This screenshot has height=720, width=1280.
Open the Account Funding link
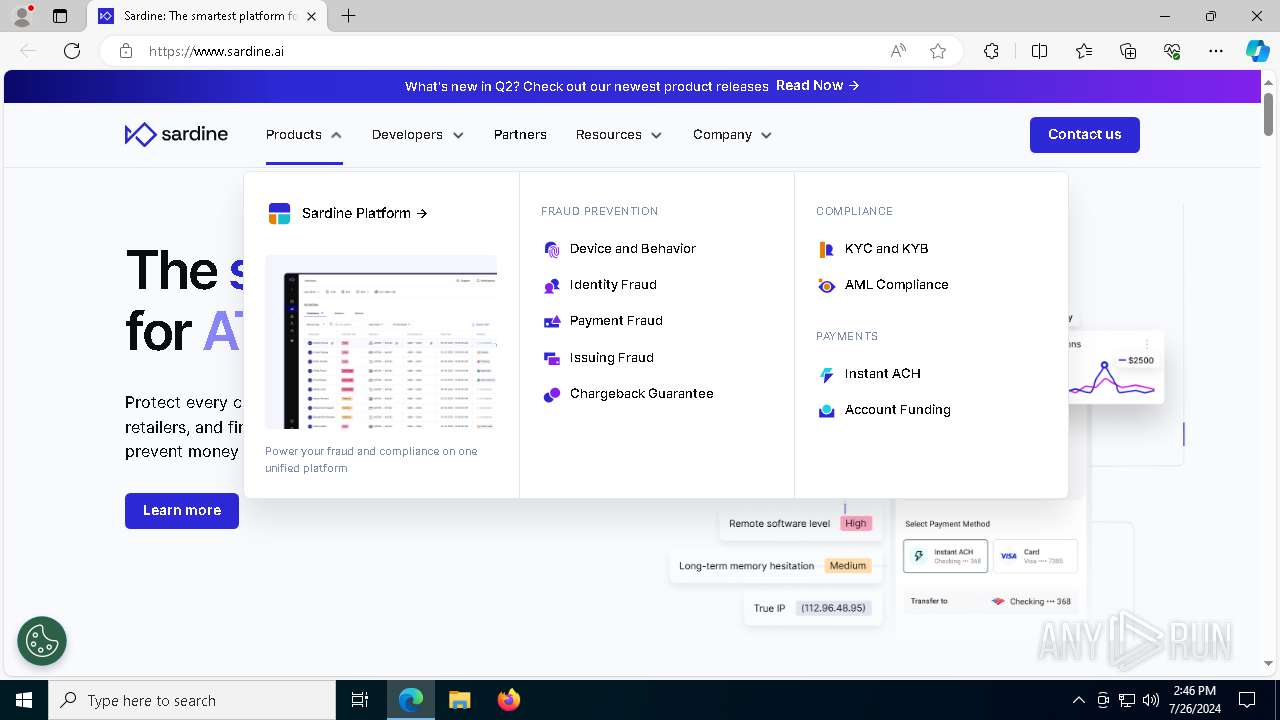point(898,410)
